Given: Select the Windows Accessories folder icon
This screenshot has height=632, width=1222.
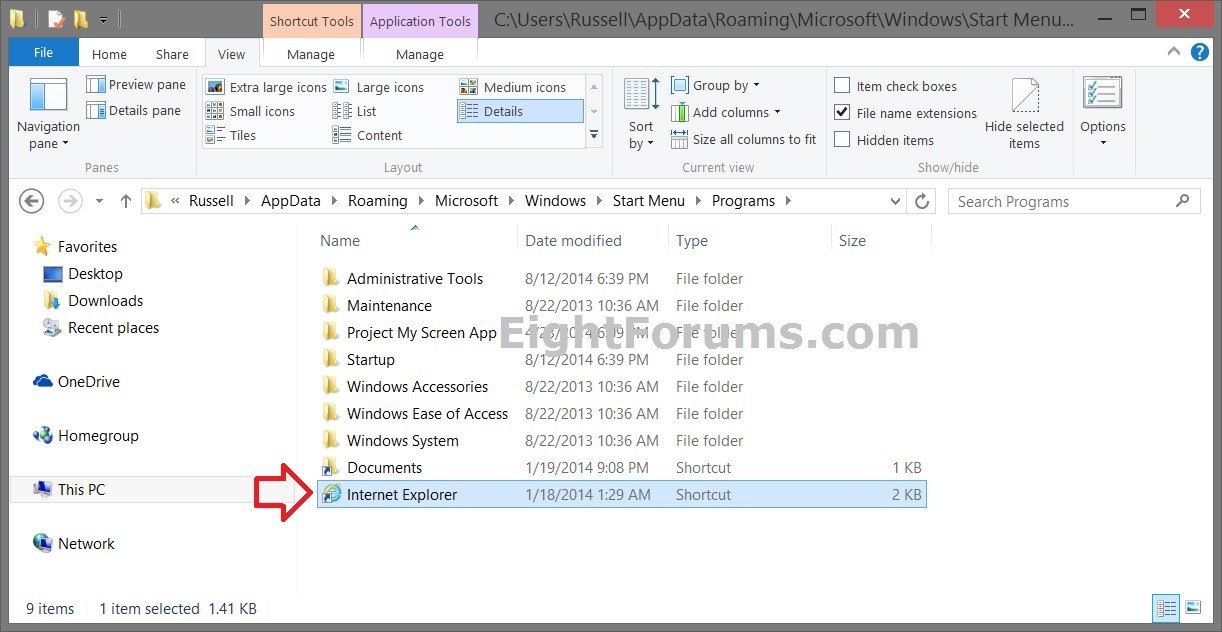Looking at the screenshot, I should 331,387.
